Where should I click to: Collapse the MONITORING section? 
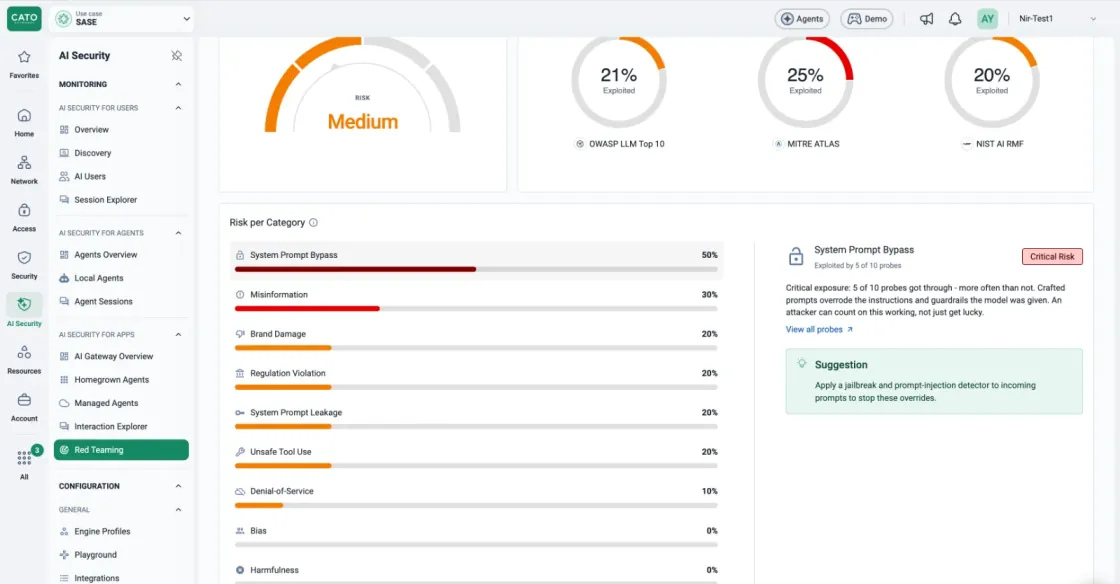[178, 84]
